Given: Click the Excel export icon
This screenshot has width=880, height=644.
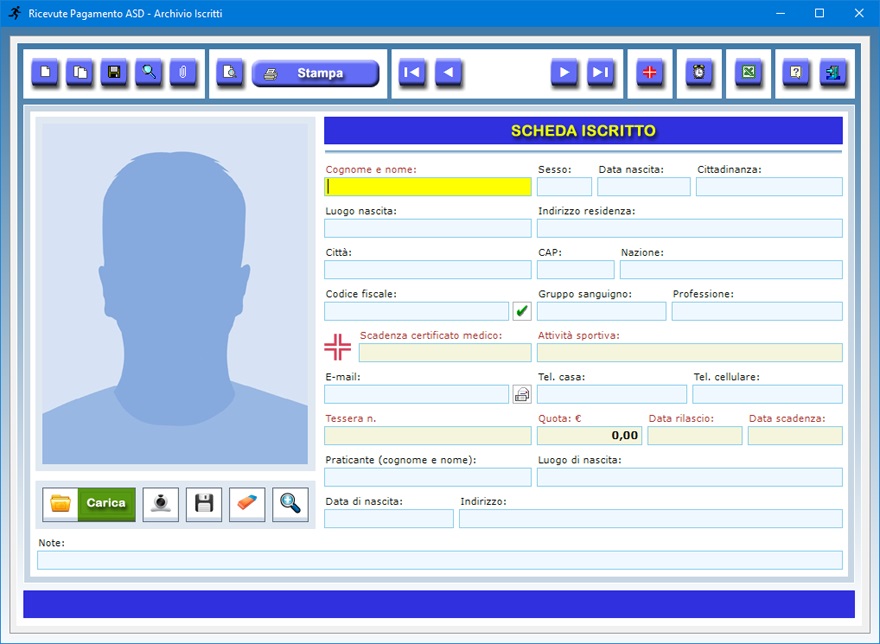Looking at the screenshot, I should point(749,72).
